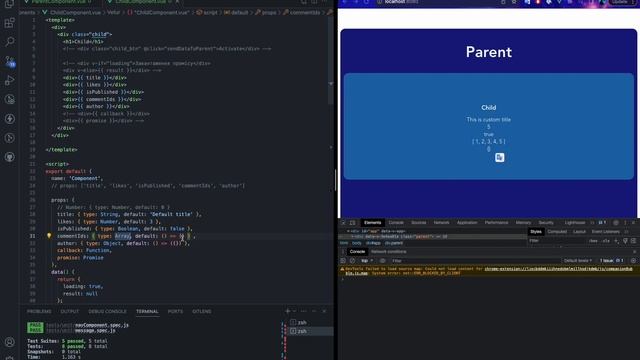Open the Computed tab in DevTools
The height and width of the screenshot is (360, 640).
tap(557, 232)
